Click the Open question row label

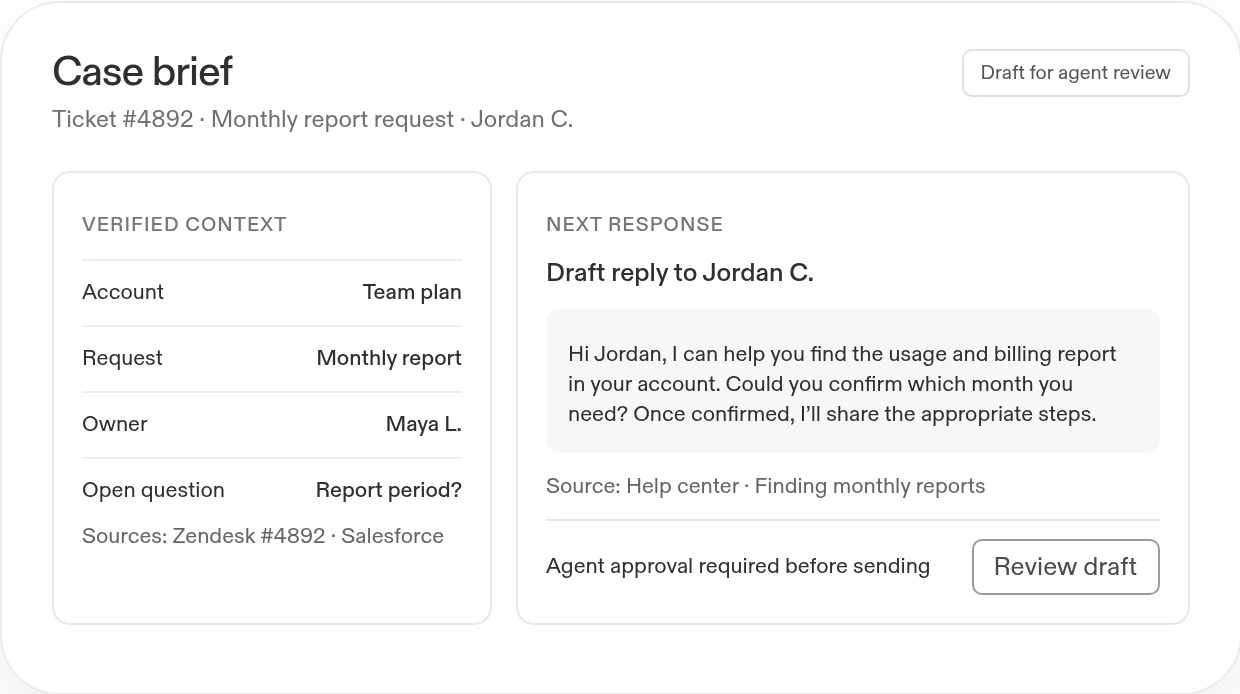(153, 490)
